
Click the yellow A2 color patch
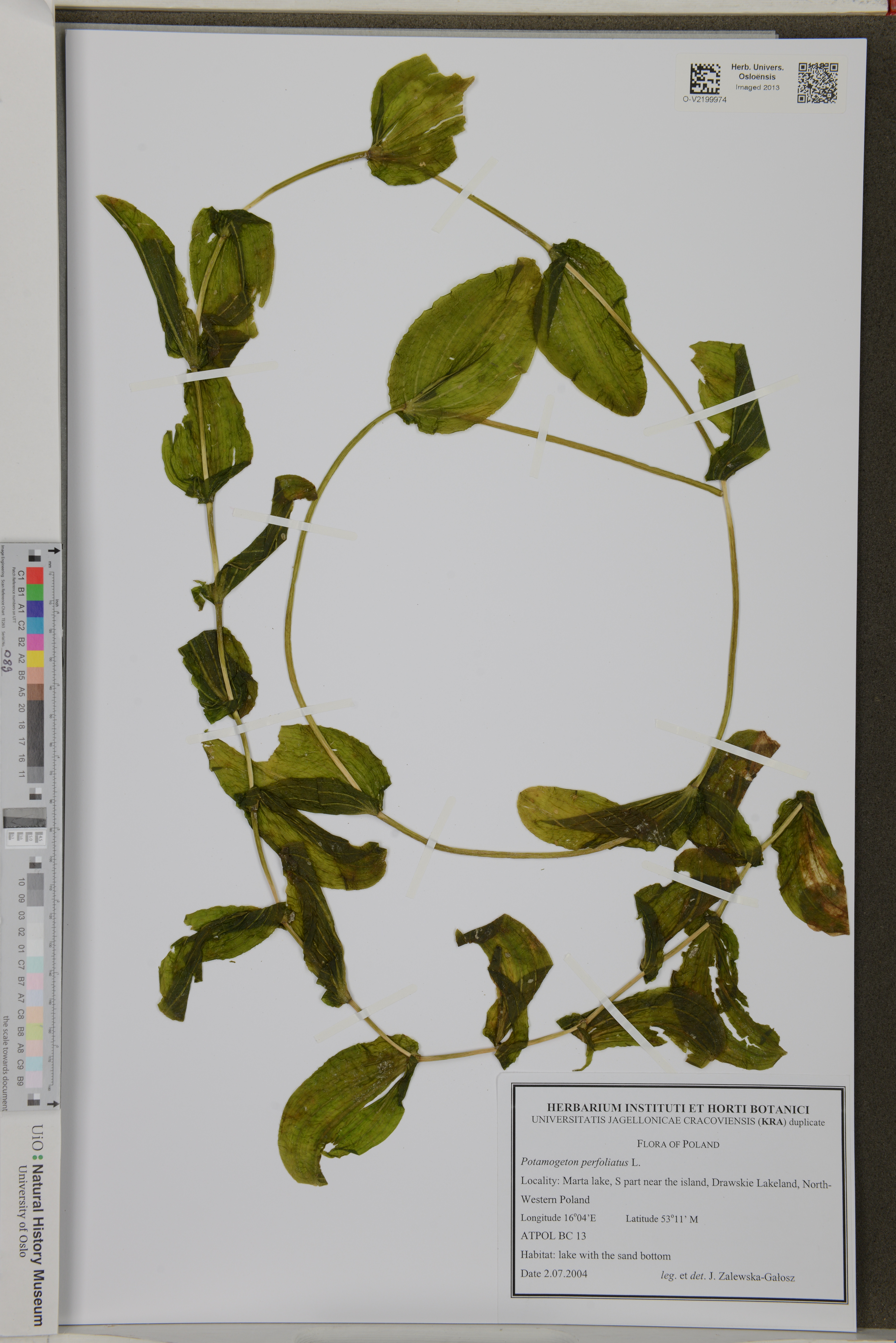(x=35, y=659)
